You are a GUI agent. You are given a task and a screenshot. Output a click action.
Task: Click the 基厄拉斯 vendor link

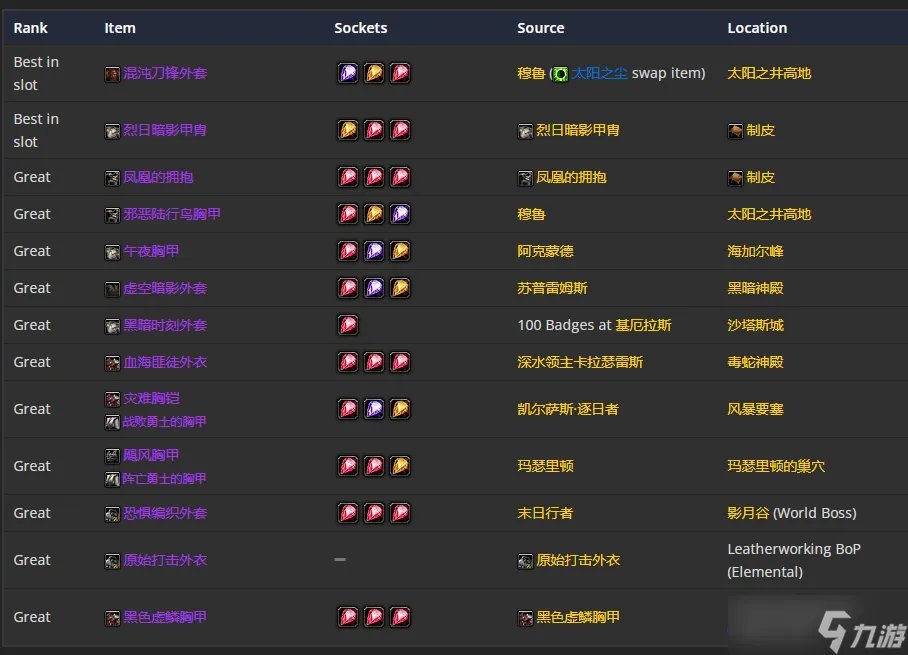click(x=643, y=325)
